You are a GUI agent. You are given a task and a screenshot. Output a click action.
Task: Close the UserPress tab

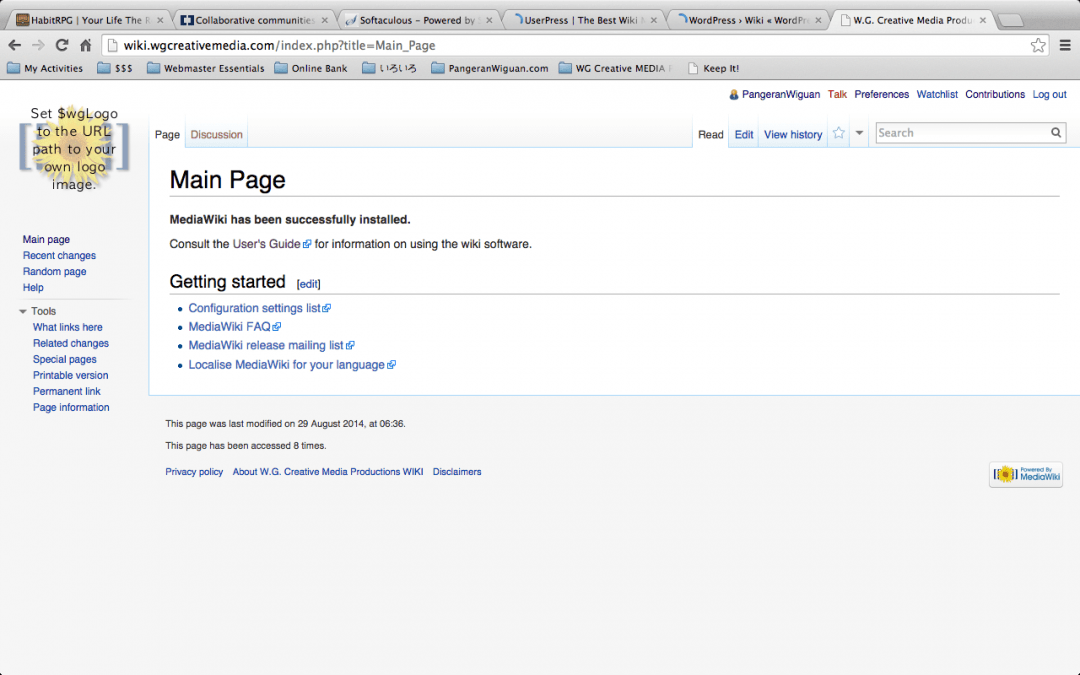pyautogui.click(x=654, y=20)
